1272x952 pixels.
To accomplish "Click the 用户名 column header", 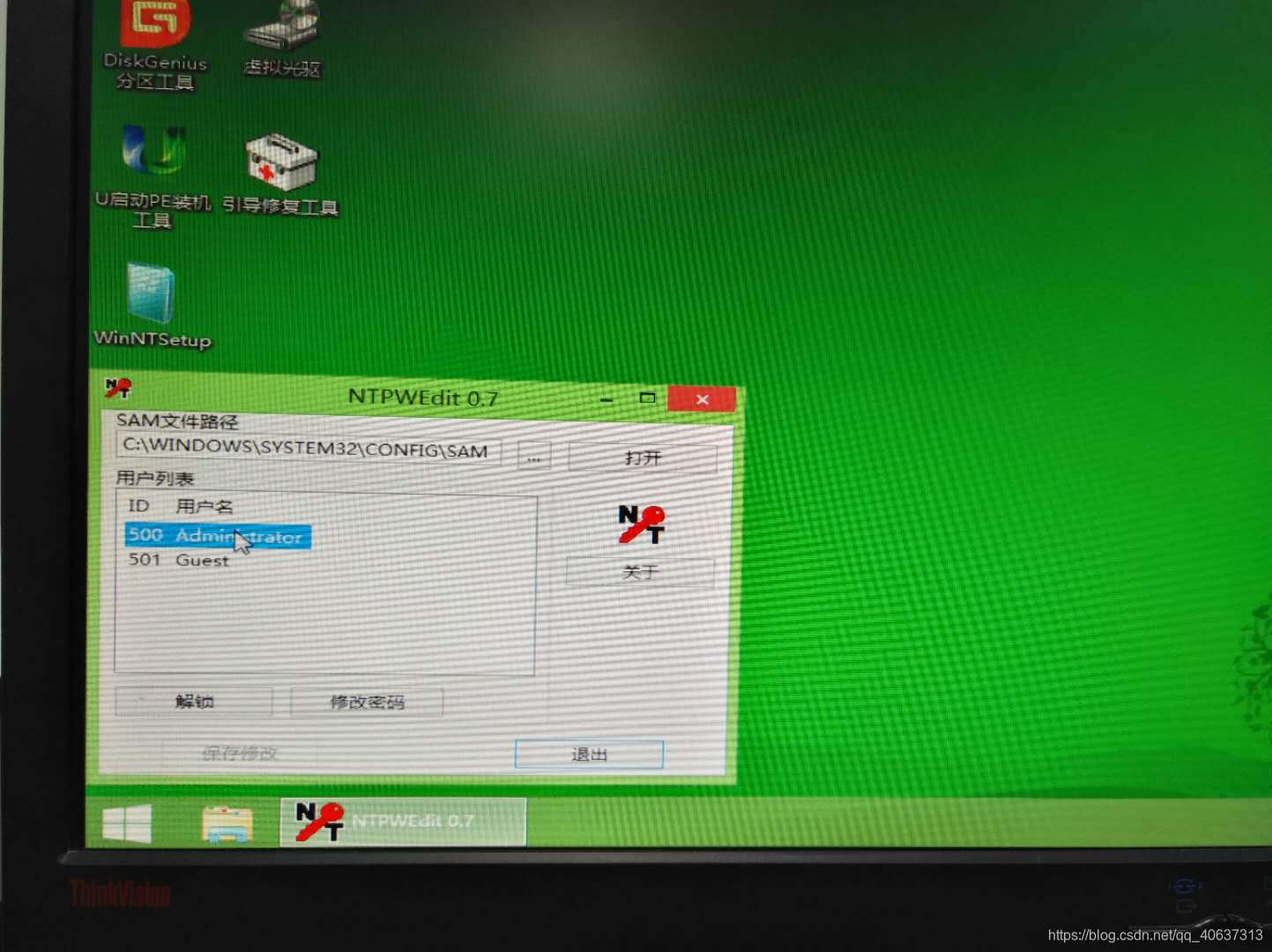I will coord(205,507).
